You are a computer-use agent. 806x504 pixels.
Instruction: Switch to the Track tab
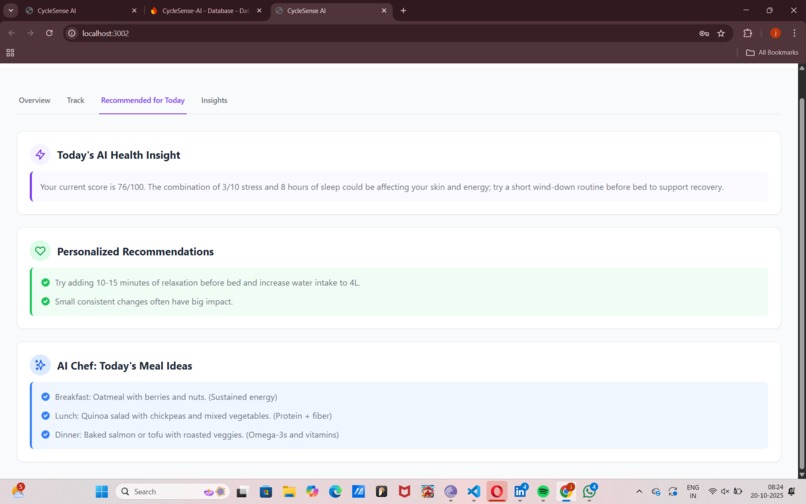click(75, 100)
